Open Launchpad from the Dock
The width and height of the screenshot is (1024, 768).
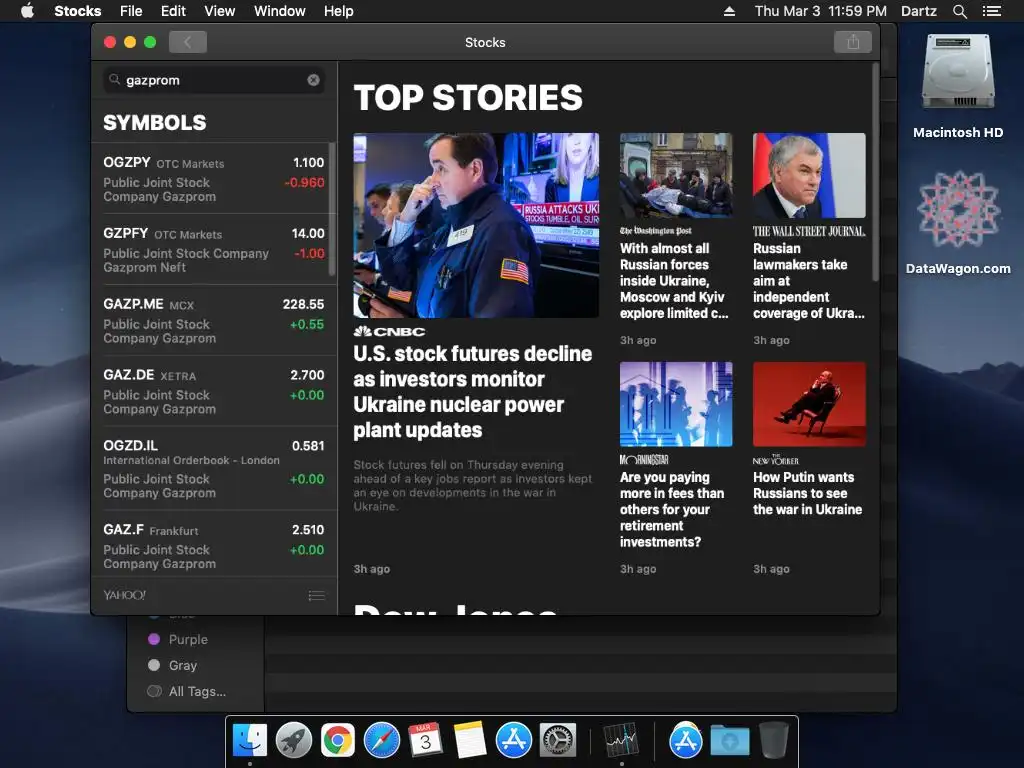tap(294, 740)
